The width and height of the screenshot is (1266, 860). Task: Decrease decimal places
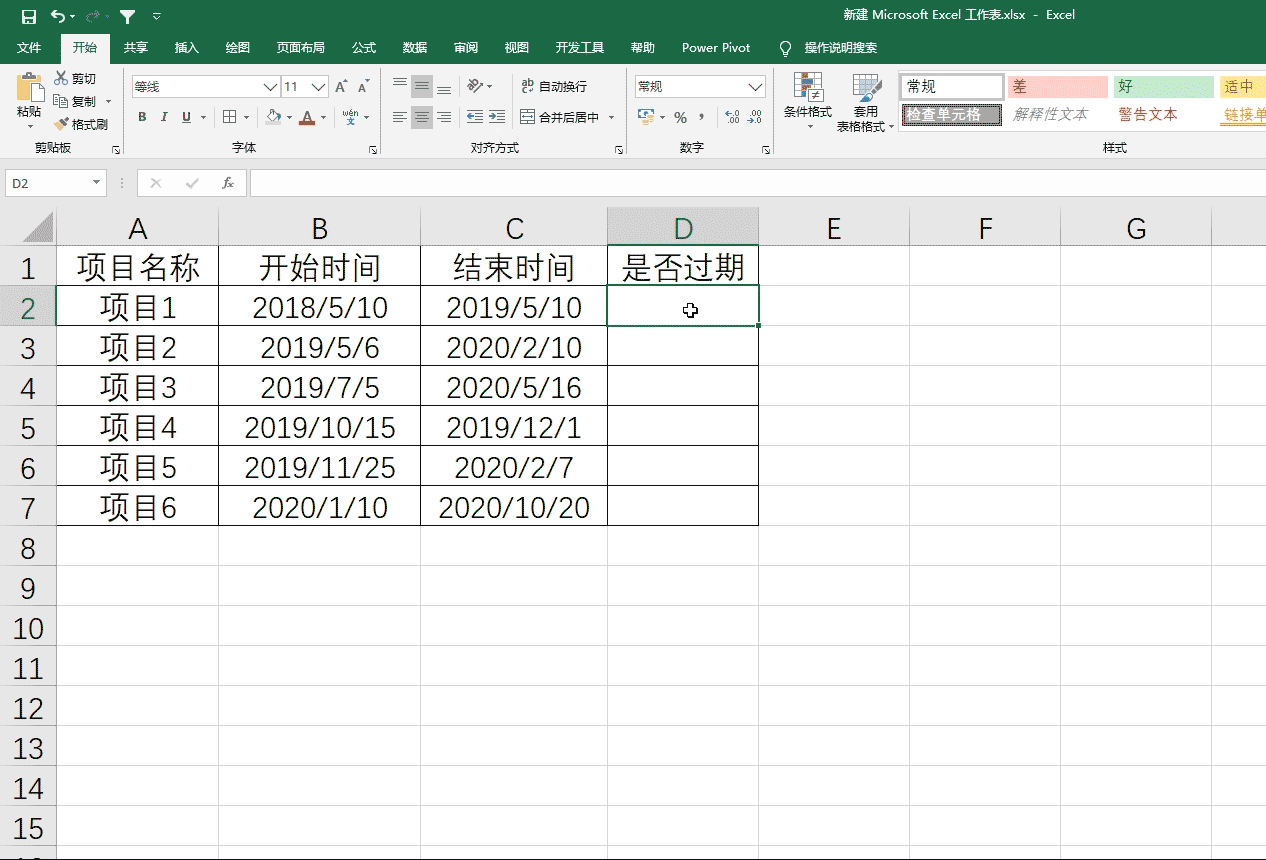pyautogui.click(x=755, y=118)
